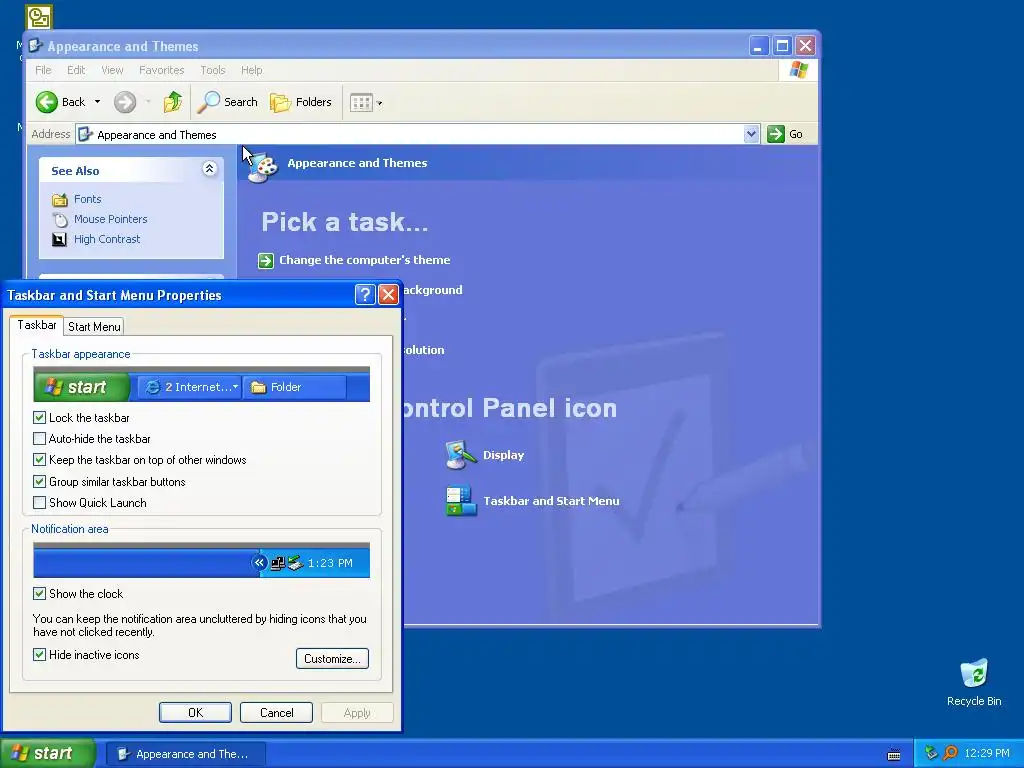This screenshot has height=768, width=1024.
Task: Open Taskbar and Start Menu link
Action: [551, 501]
